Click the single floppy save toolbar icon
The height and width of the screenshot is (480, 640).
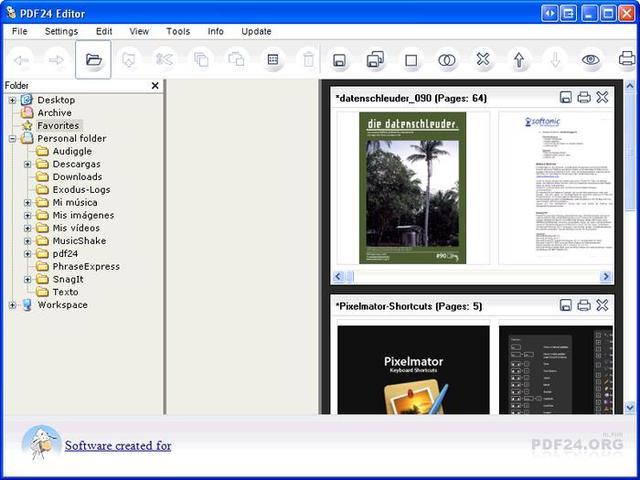339,60
